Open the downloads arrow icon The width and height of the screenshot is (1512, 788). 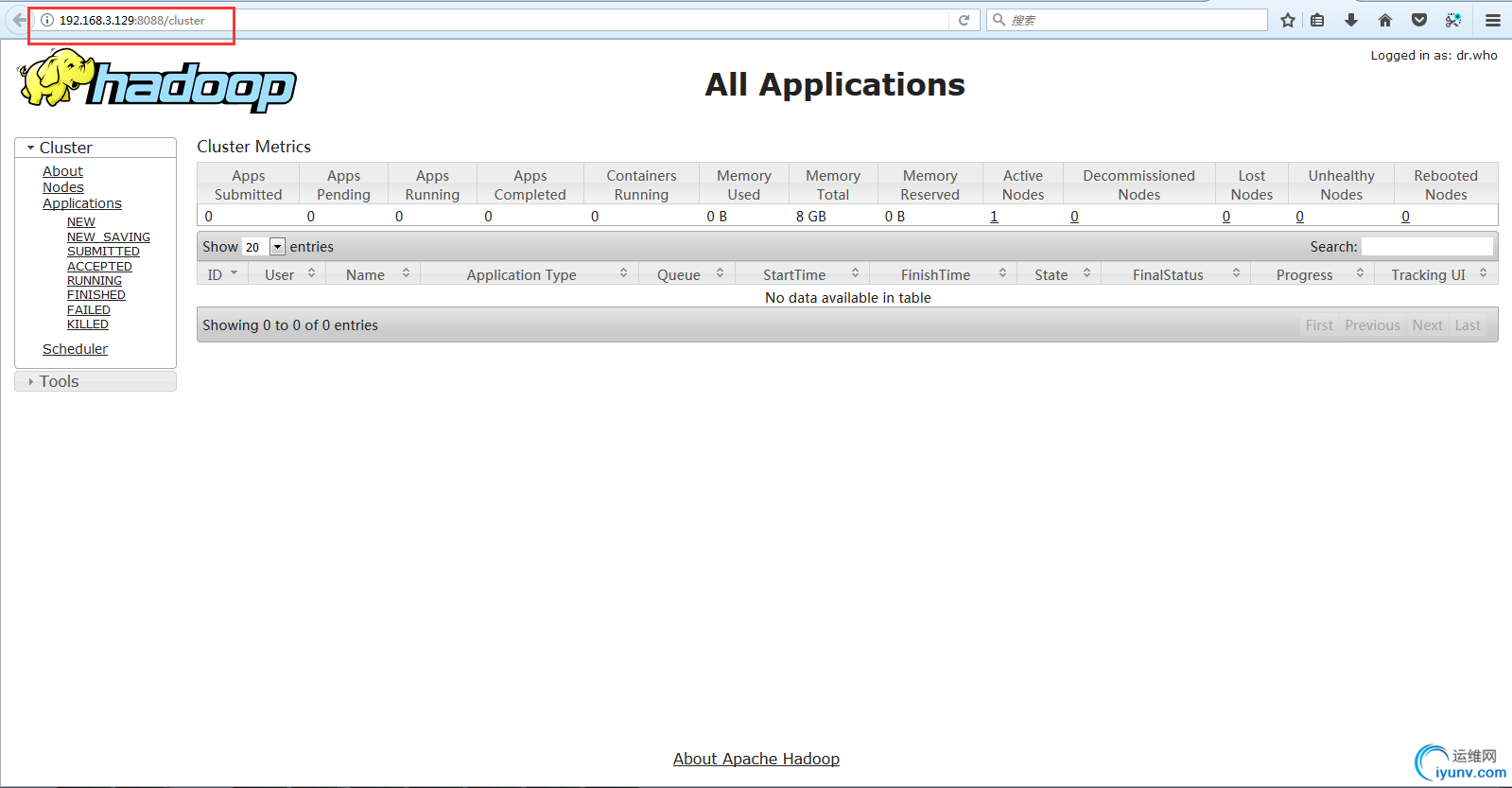point(1351,20)
